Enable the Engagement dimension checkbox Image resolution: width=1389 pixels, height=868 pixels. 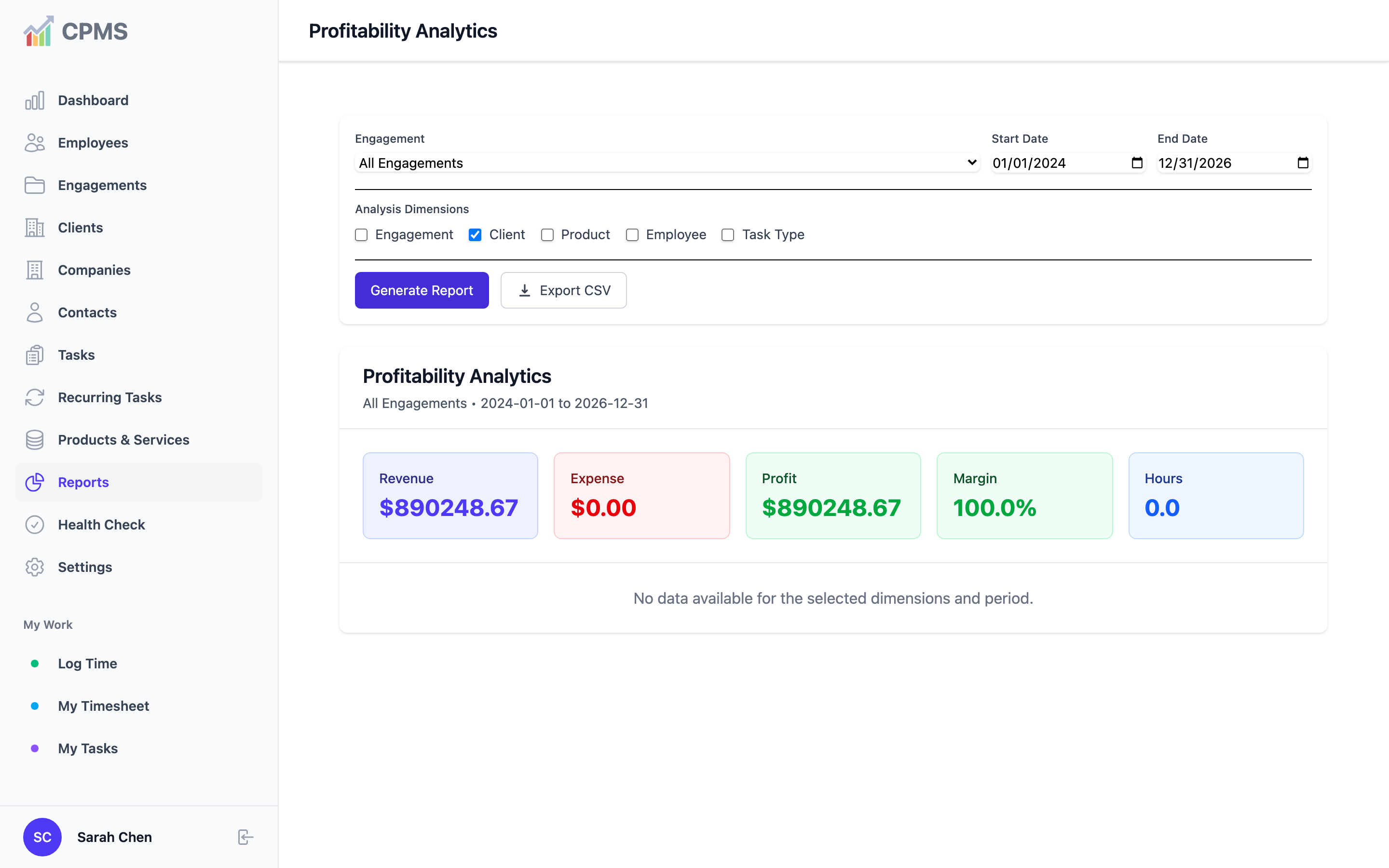tap(361, 235)
